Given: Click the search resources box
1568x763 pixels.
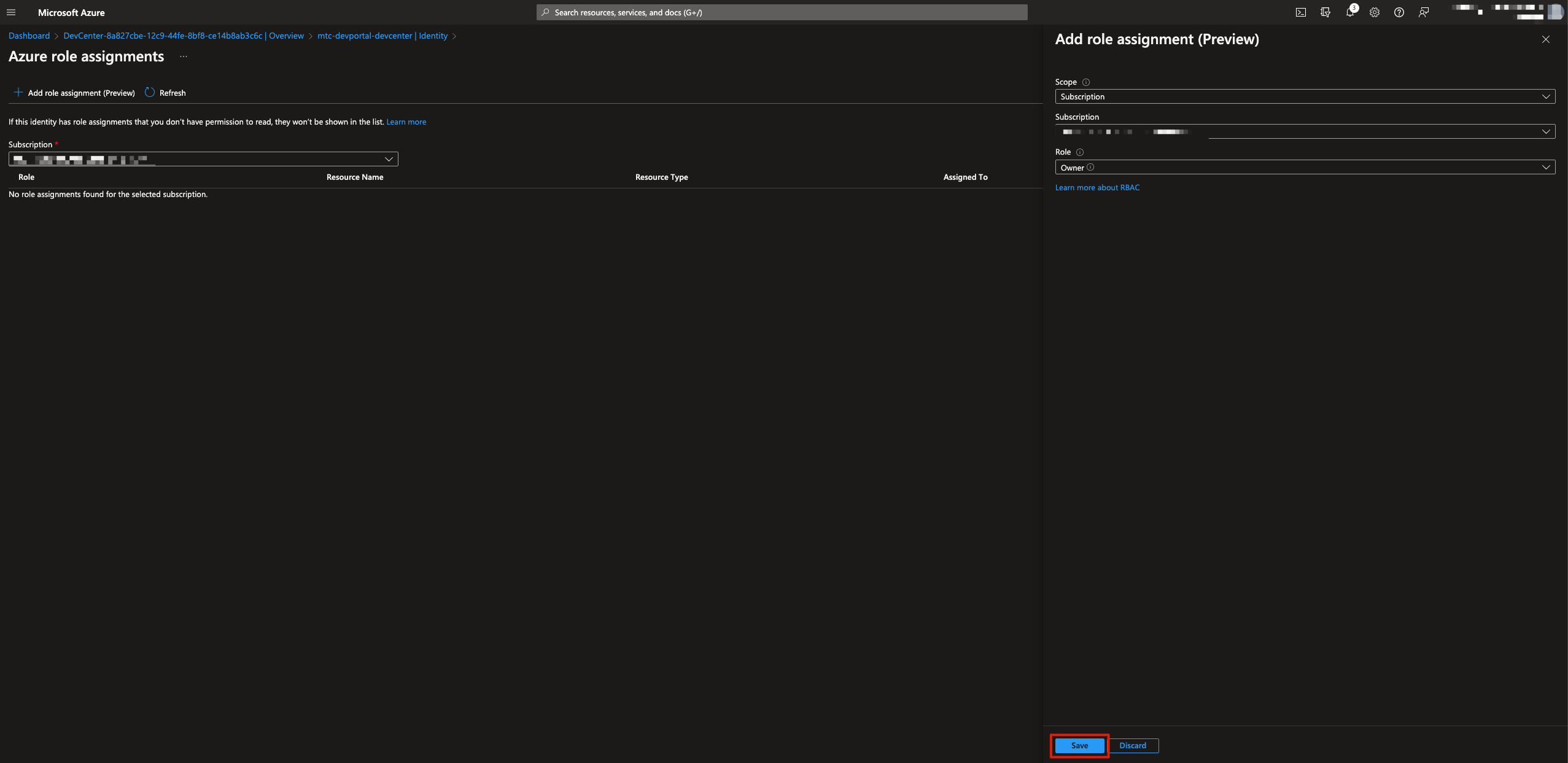Looking at the screenshot, I should click(781, 12).
